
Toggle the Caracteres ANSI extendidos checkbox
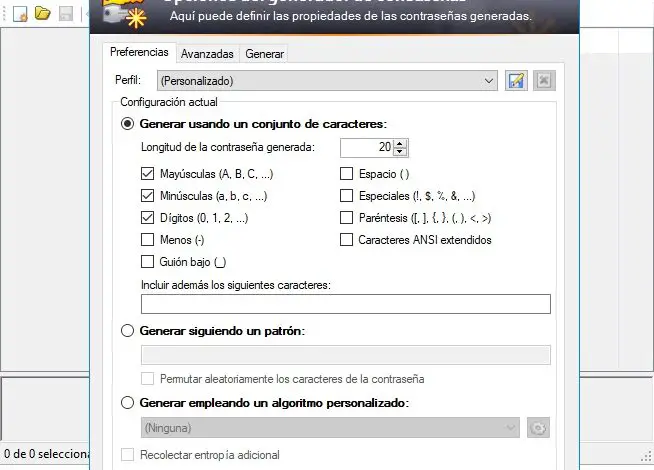347,240
